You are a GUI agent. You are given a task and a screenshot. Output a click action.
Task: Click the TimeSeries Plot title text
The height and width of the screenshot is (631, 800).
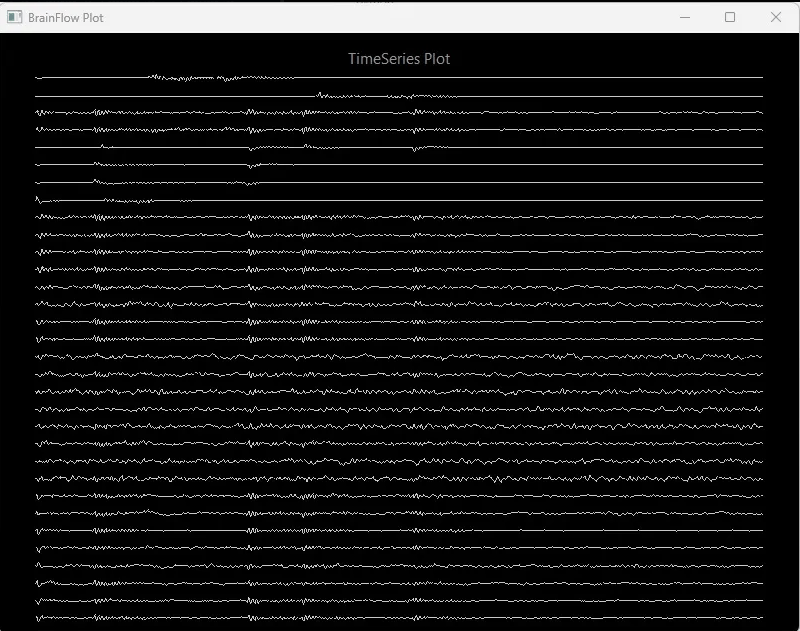pyautogui.click(x=399, y=59)
